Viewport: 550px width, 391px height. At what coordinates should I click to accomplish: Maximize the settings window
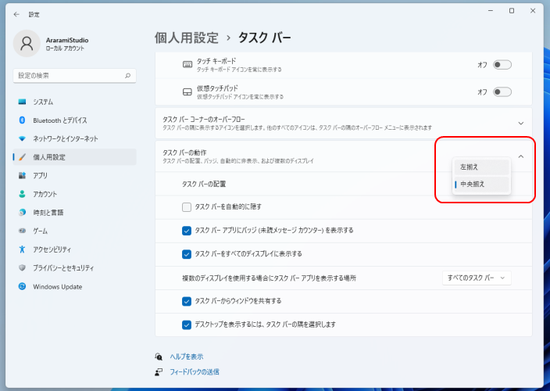tap(512, 11)
